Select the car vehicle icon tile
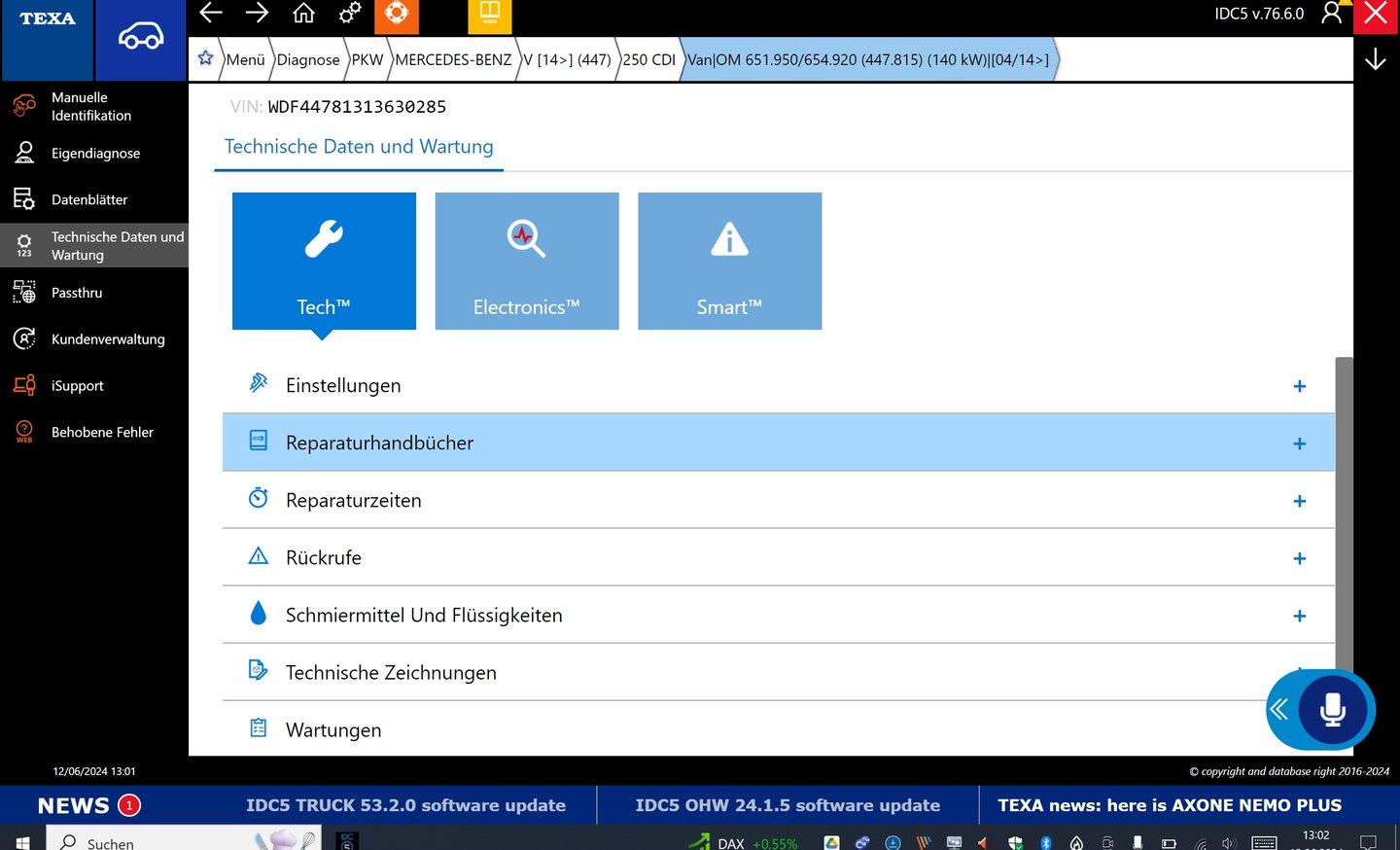1400x850 pixels. coord(141,39)
